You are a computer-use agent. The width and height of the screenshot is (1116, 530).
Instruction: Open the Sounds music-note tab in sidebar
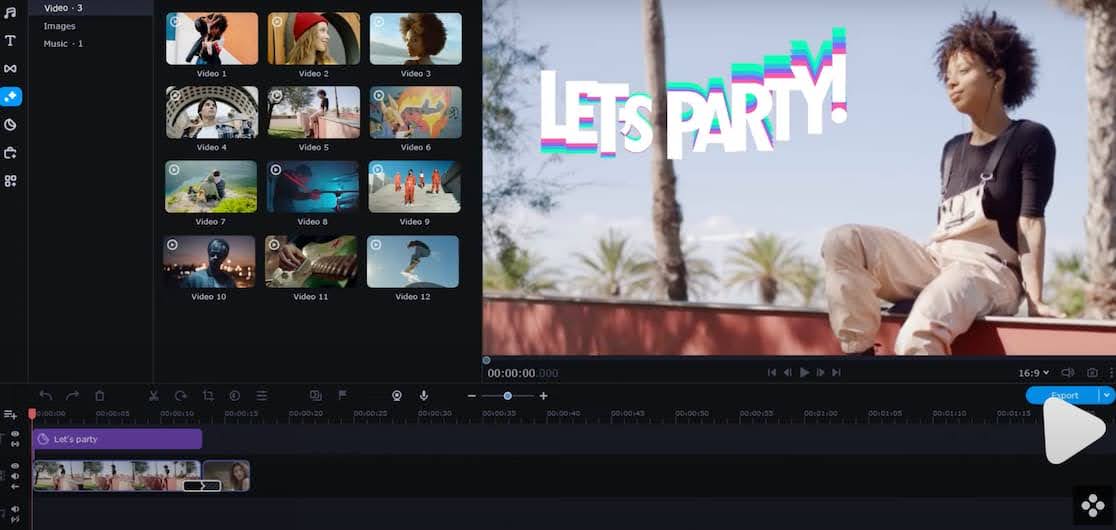10,13
